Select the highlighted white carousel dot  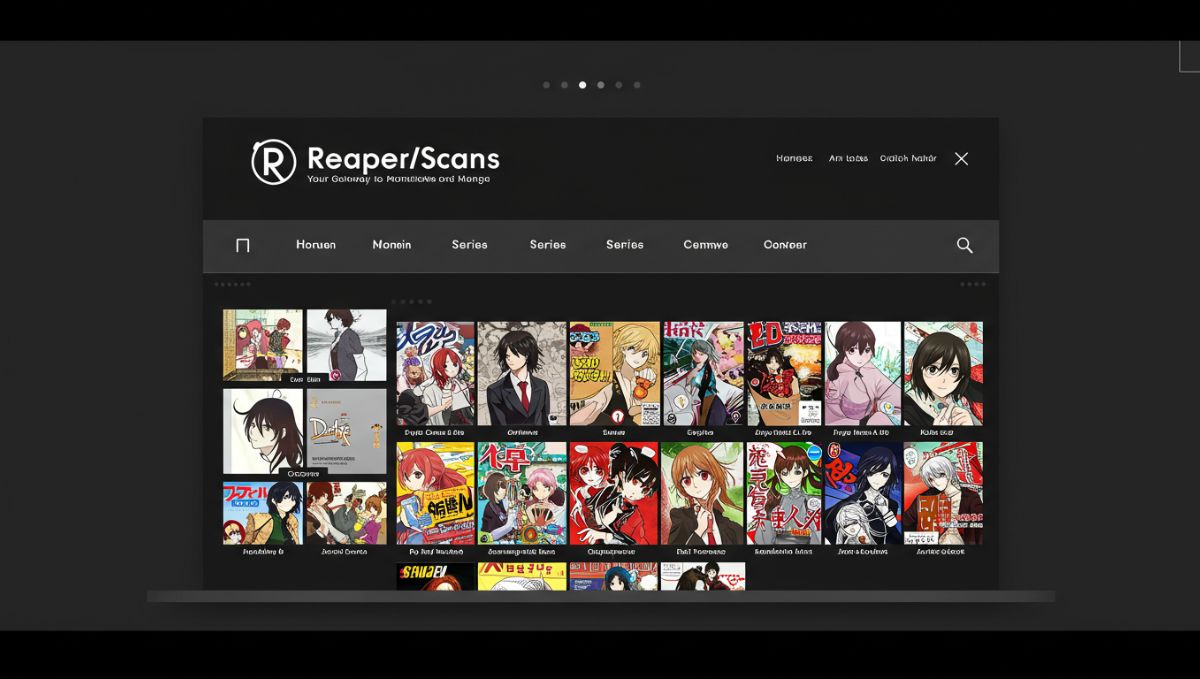tap(583, 85)
